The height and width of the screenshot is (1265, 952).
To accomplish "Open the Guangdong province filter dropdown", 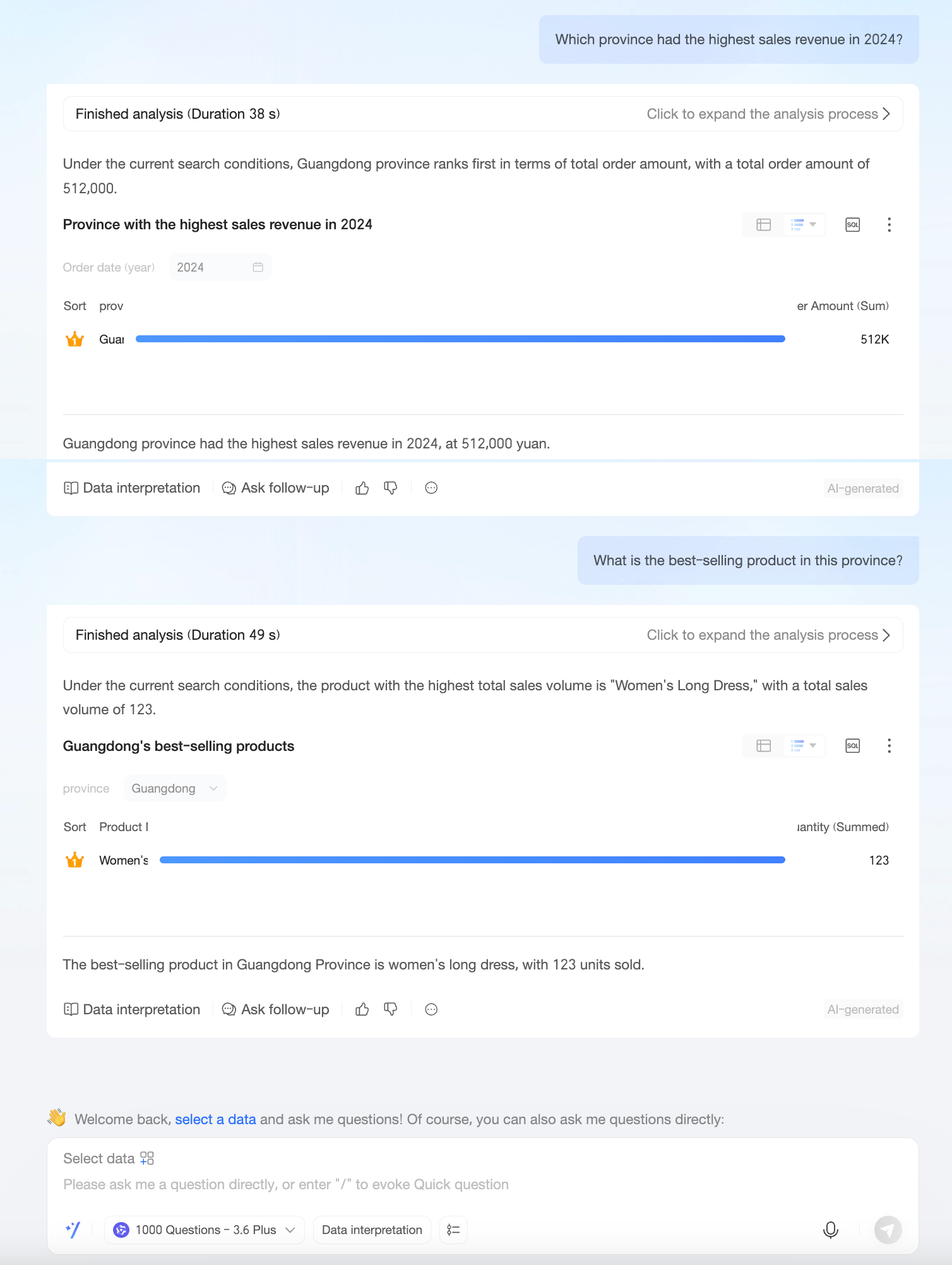I will [x=175, y=788].
